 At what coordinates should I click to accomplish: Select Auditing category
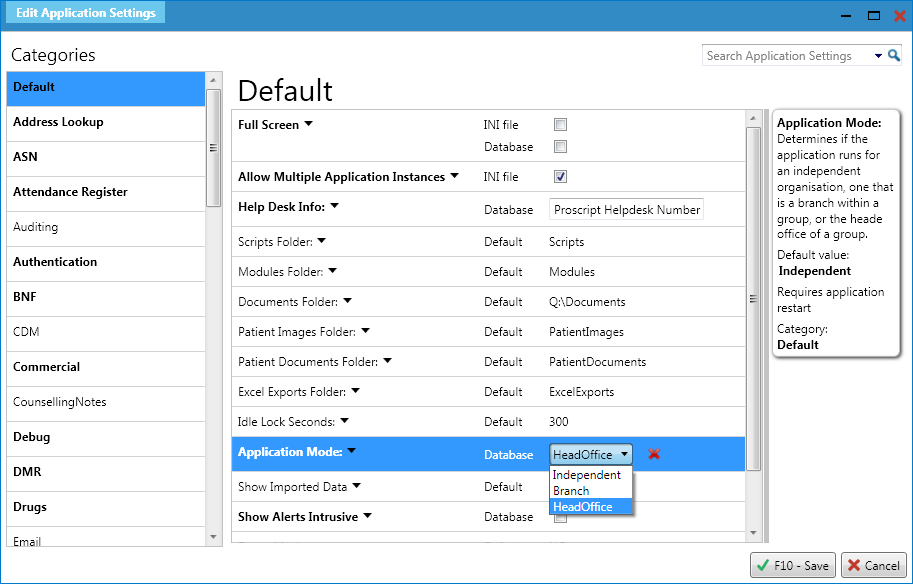pyautogui.click(x=106, y=229)
